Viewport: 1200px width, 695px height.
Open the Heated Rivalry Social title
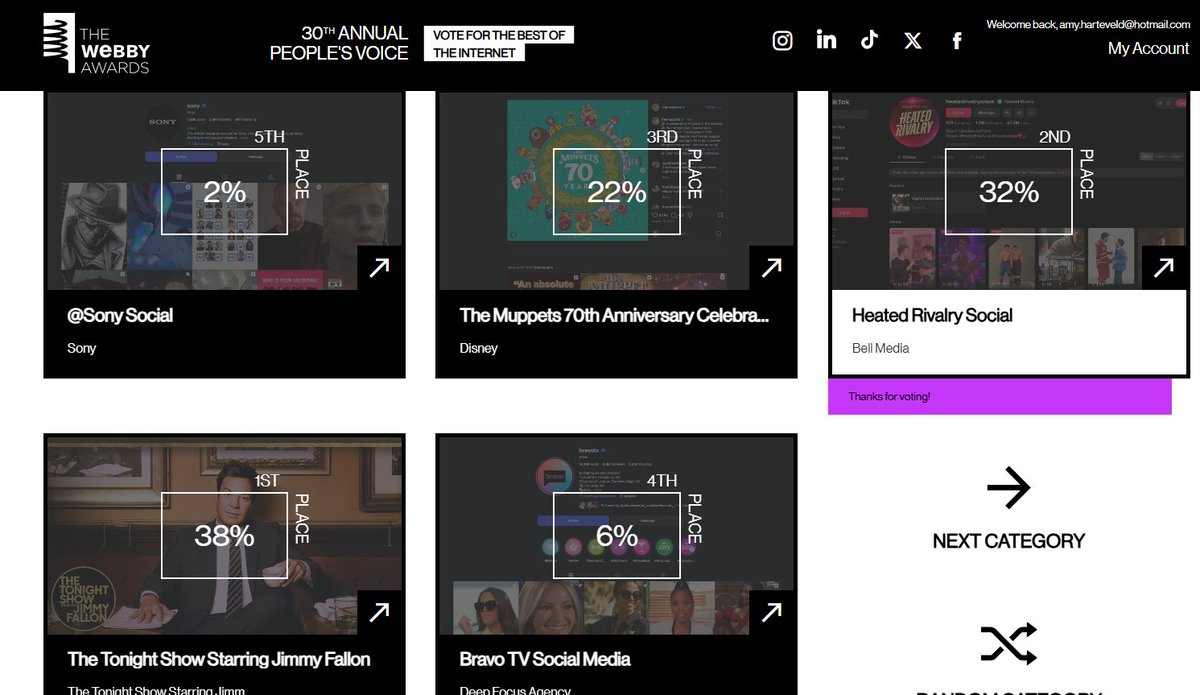click(x=932, y=315)
